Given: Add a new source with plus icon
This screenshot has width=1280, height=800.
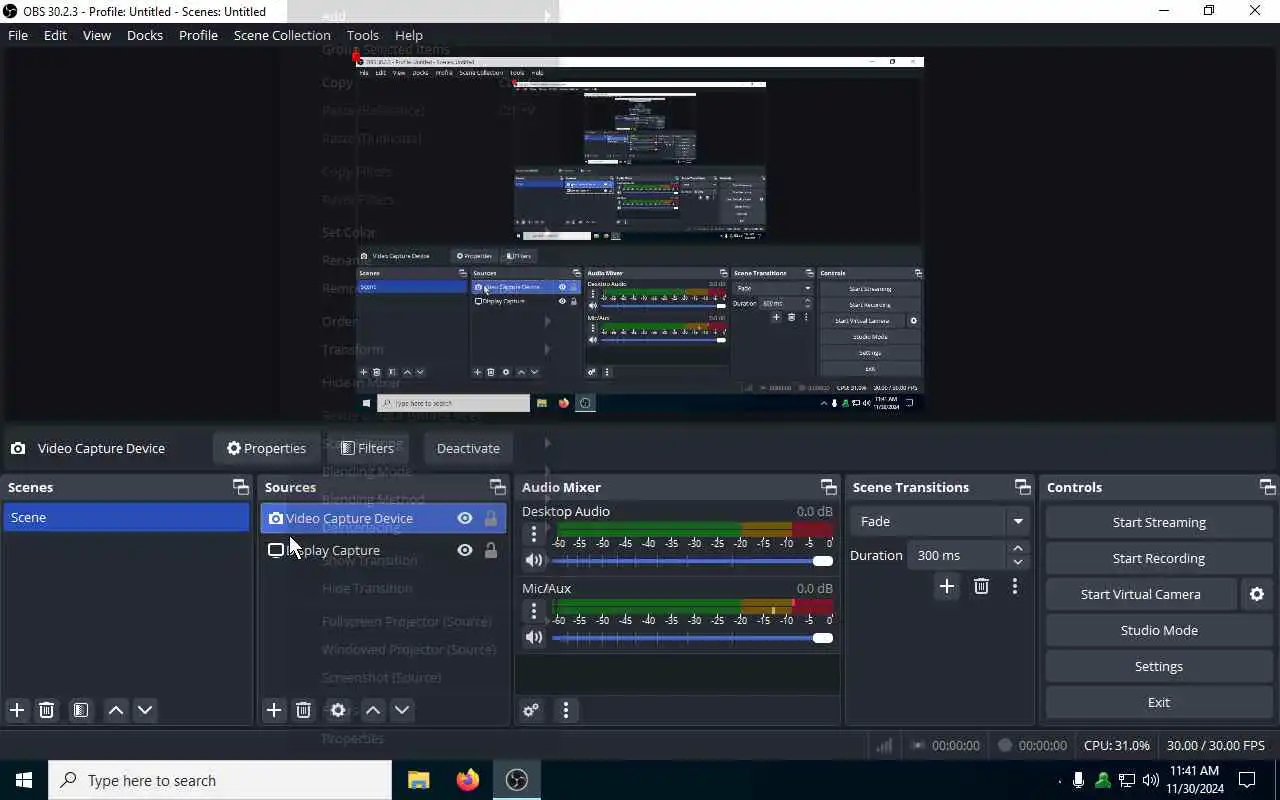Looking at the screenshot, I should point(274,710).
